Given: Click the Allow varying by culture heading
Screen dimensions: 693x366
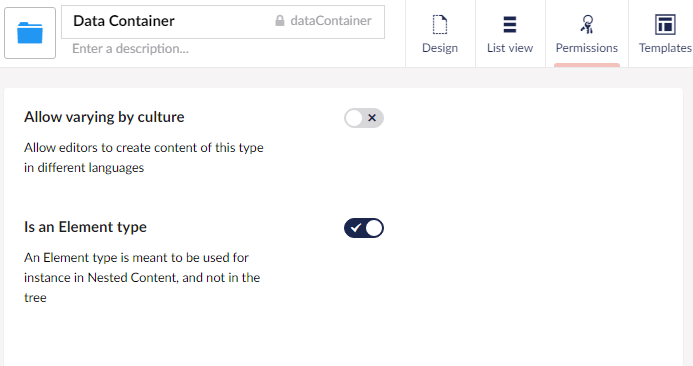Looking at the screenshot, I should click(x=104, y=117).
